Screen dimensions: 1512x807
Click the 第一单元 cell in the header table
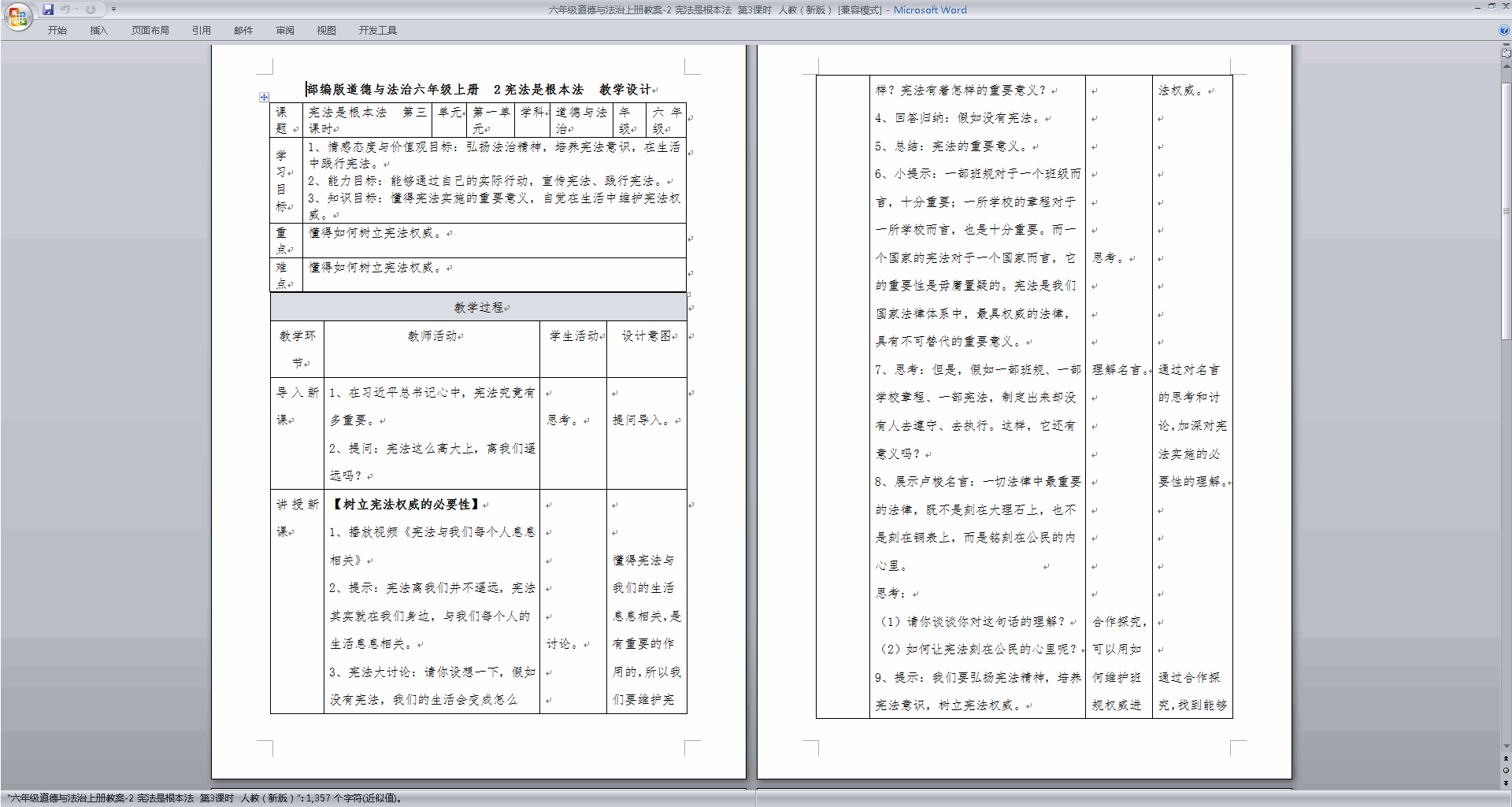tap(490, 120)
